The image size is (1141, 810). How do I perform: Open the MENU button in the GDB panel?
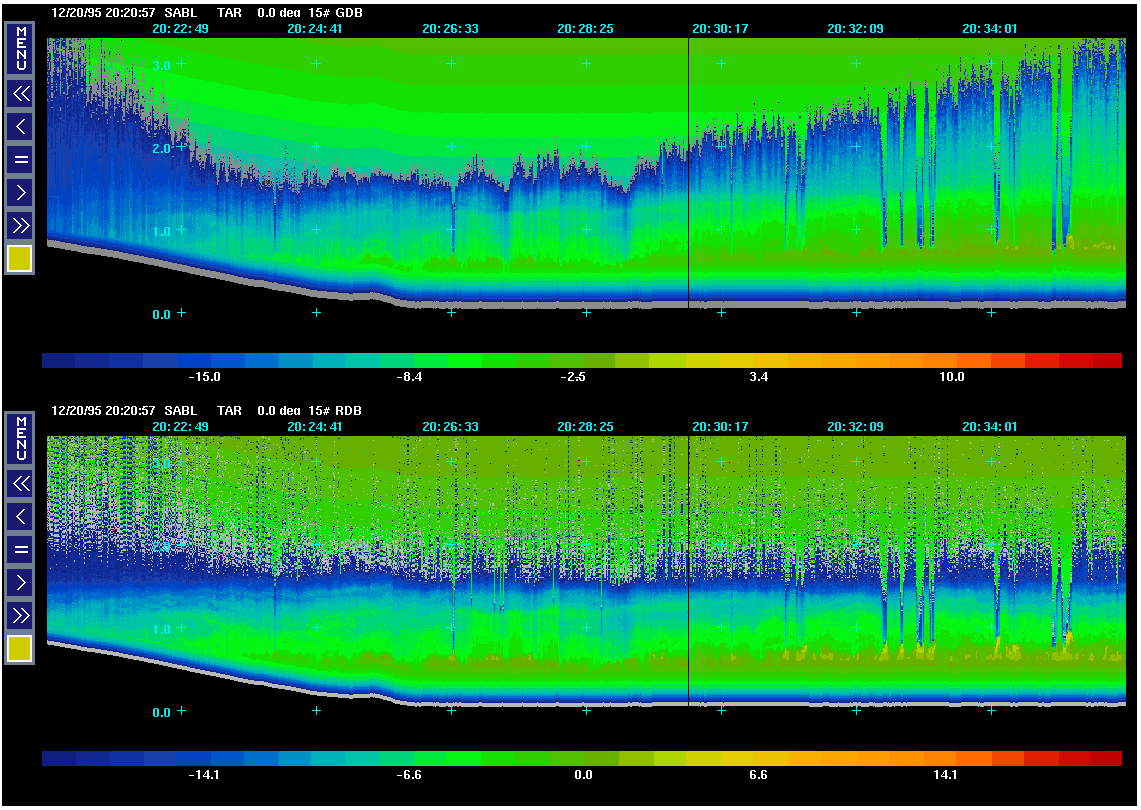(x=21, y=48)
